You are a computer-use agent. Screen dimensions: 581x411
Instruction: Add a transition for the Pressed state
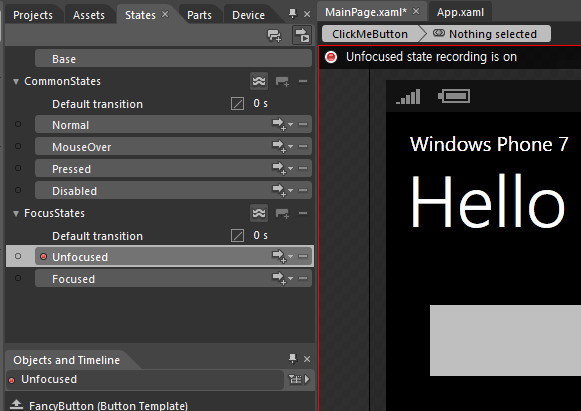(x=279, y=168)
